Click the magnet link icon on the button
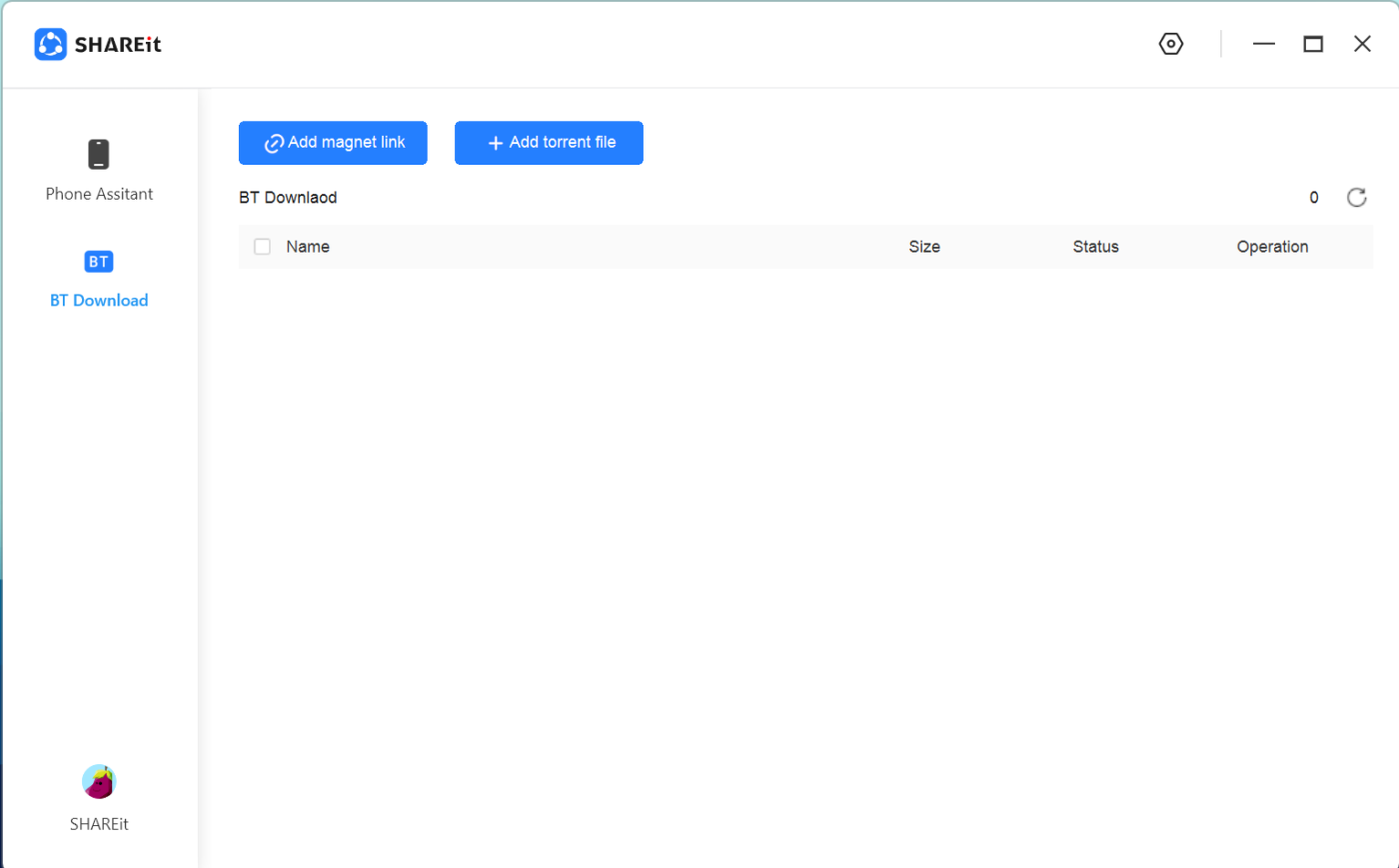The height and width of the screenshot is (868, 1399). coord(273,143)
